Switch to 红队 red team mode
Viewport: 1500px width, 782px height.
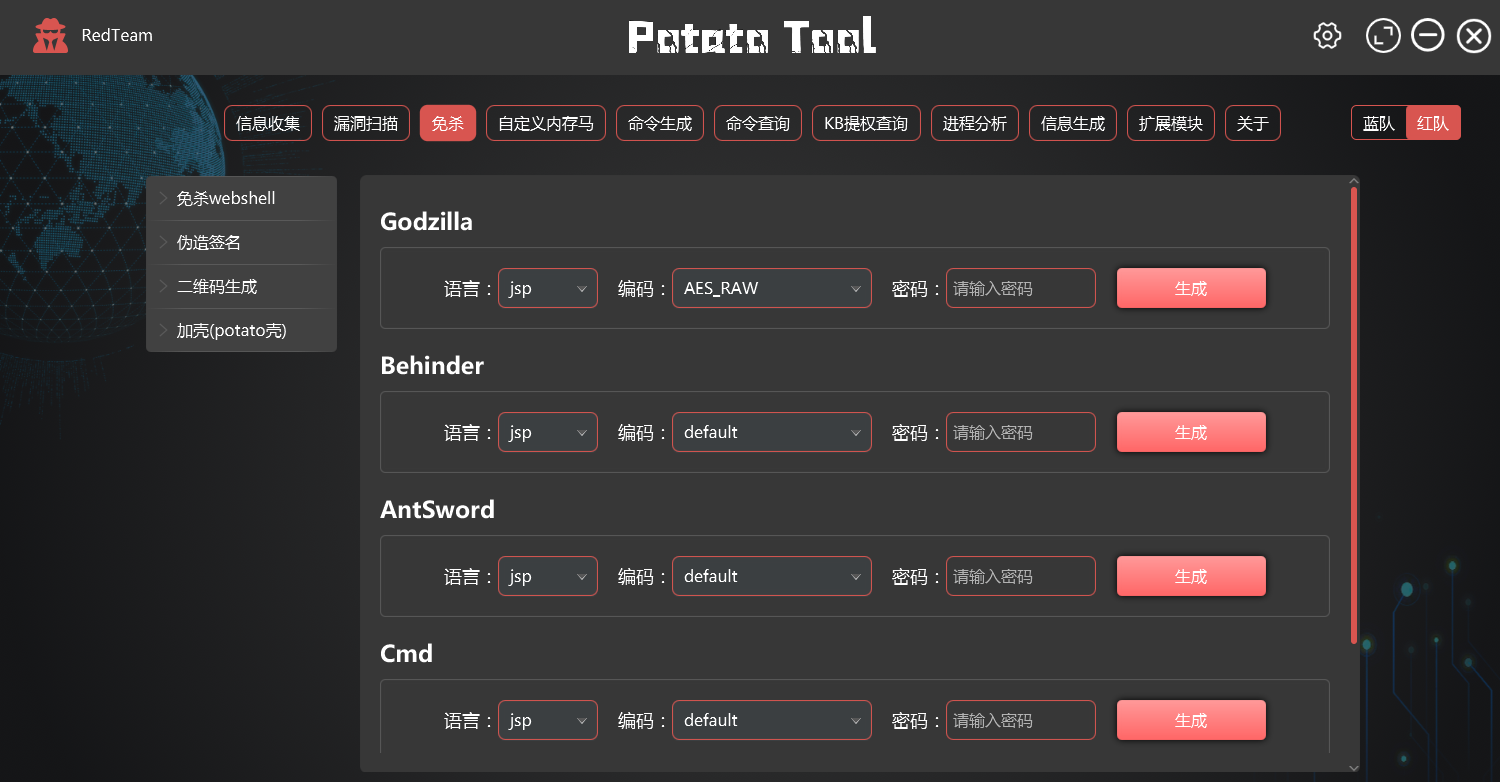pos(1433,123)
